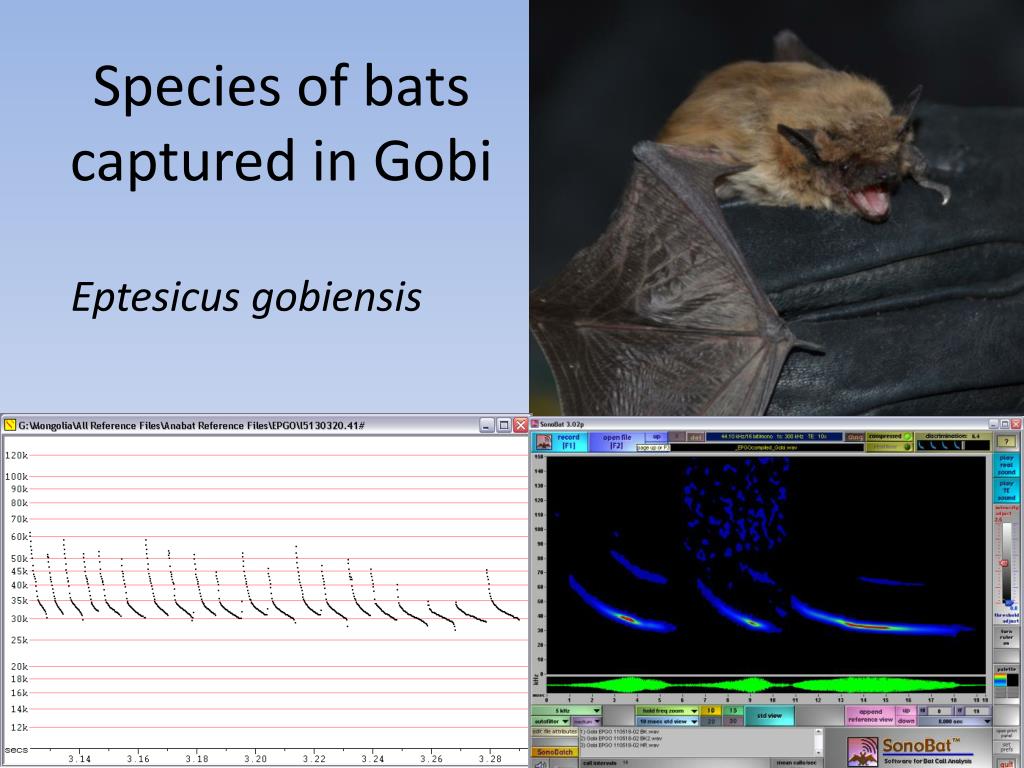Click append reference view

click(x=870, y=716)
